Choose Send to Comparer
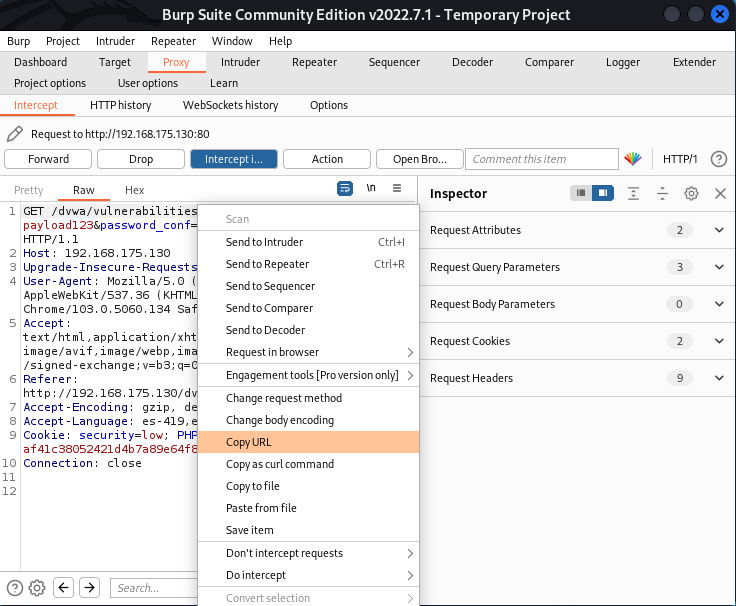 [308, 308]
